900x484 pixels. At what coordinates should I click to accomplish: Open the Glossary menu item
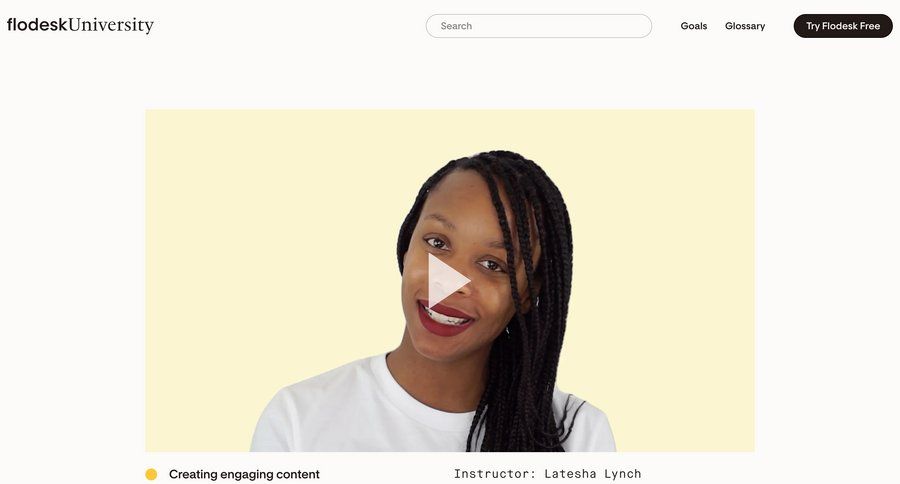pyautogui.click(x=744, y=26)
